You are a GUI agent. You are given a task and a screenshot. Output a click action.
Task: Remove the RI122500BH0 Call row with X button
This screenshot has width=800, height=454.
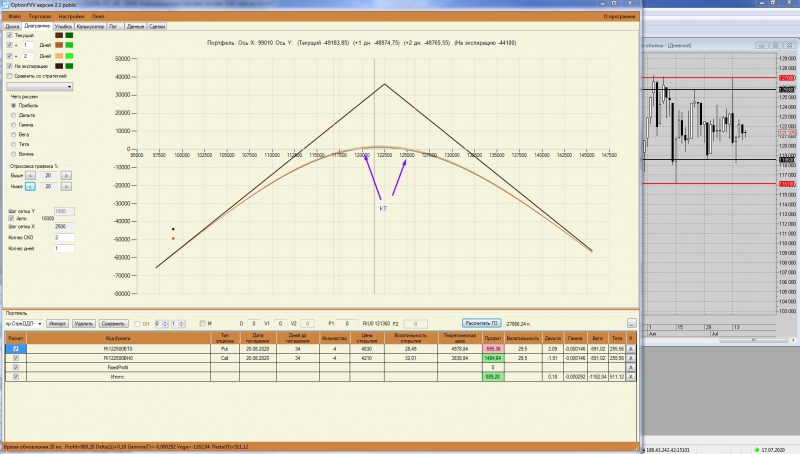pyautogui.click(x=631, y=358)
